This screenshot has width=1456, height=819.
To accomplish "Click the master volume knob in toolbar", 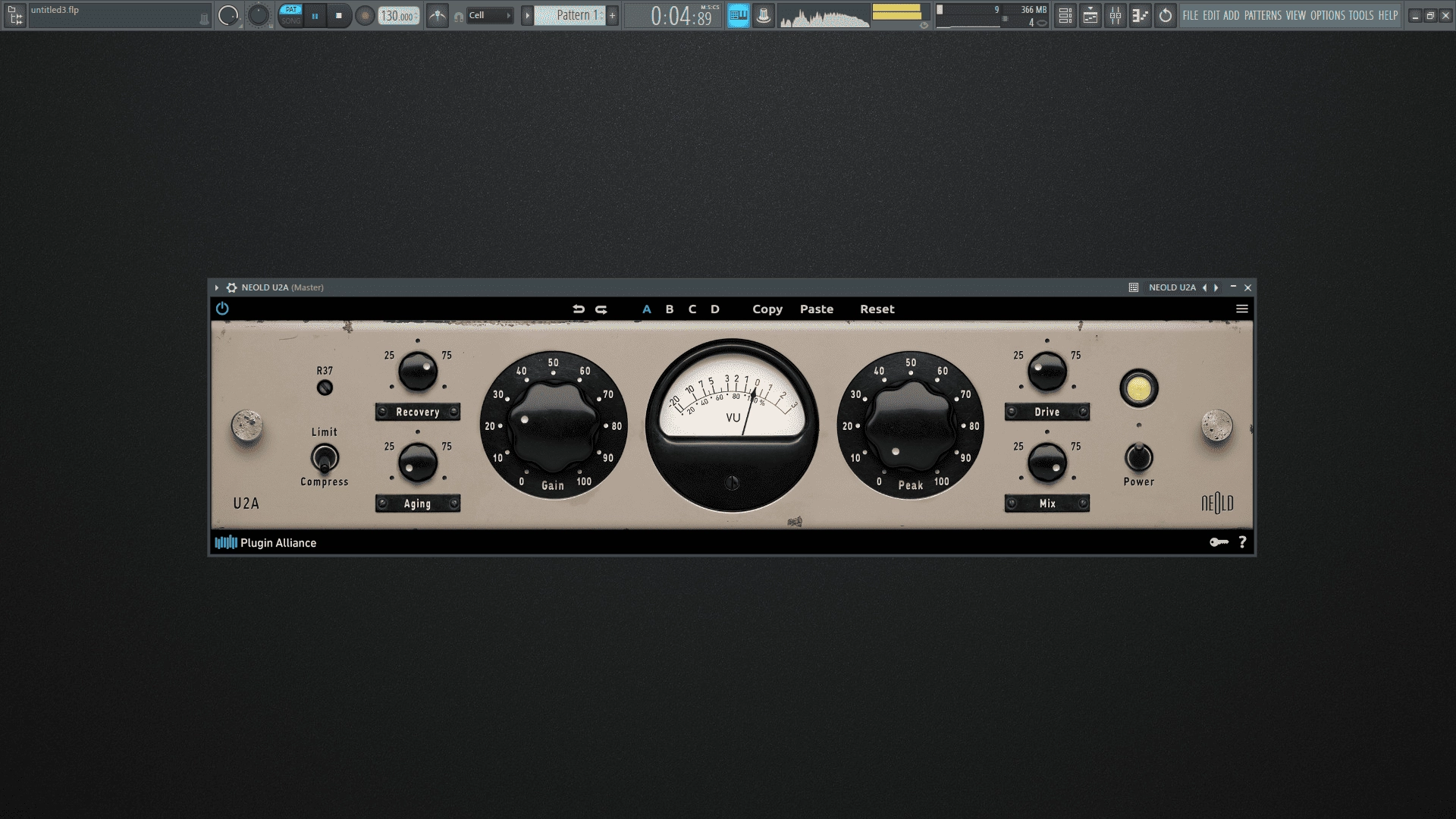I will (228, 15).
